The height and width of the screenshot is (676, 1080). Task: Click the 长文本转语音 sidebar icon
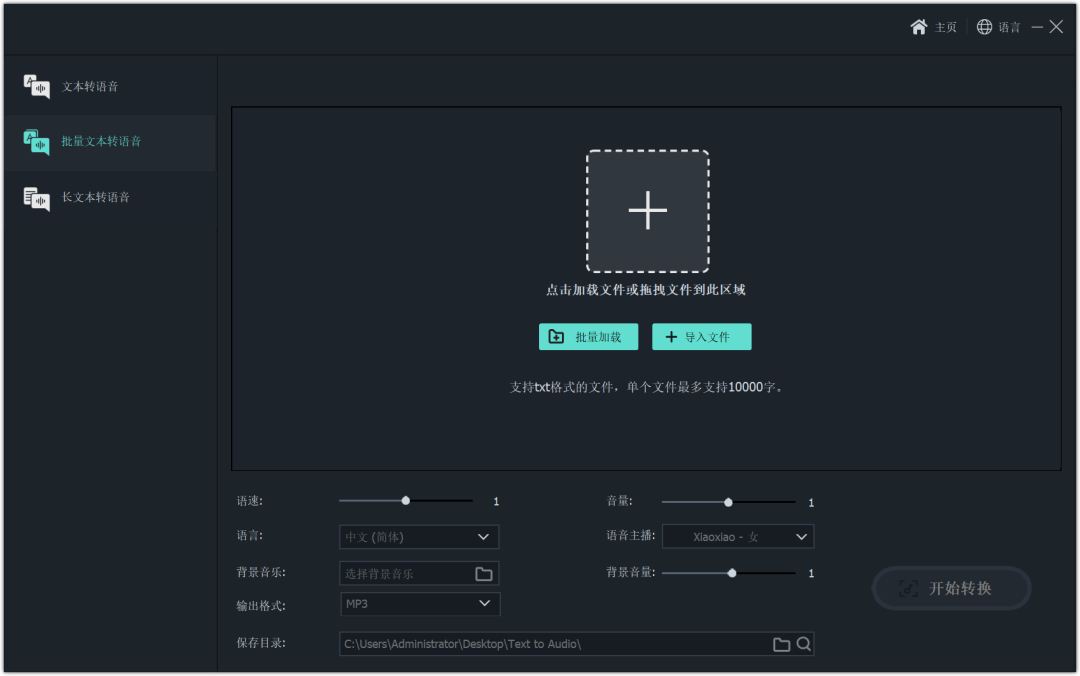(37, 198)
